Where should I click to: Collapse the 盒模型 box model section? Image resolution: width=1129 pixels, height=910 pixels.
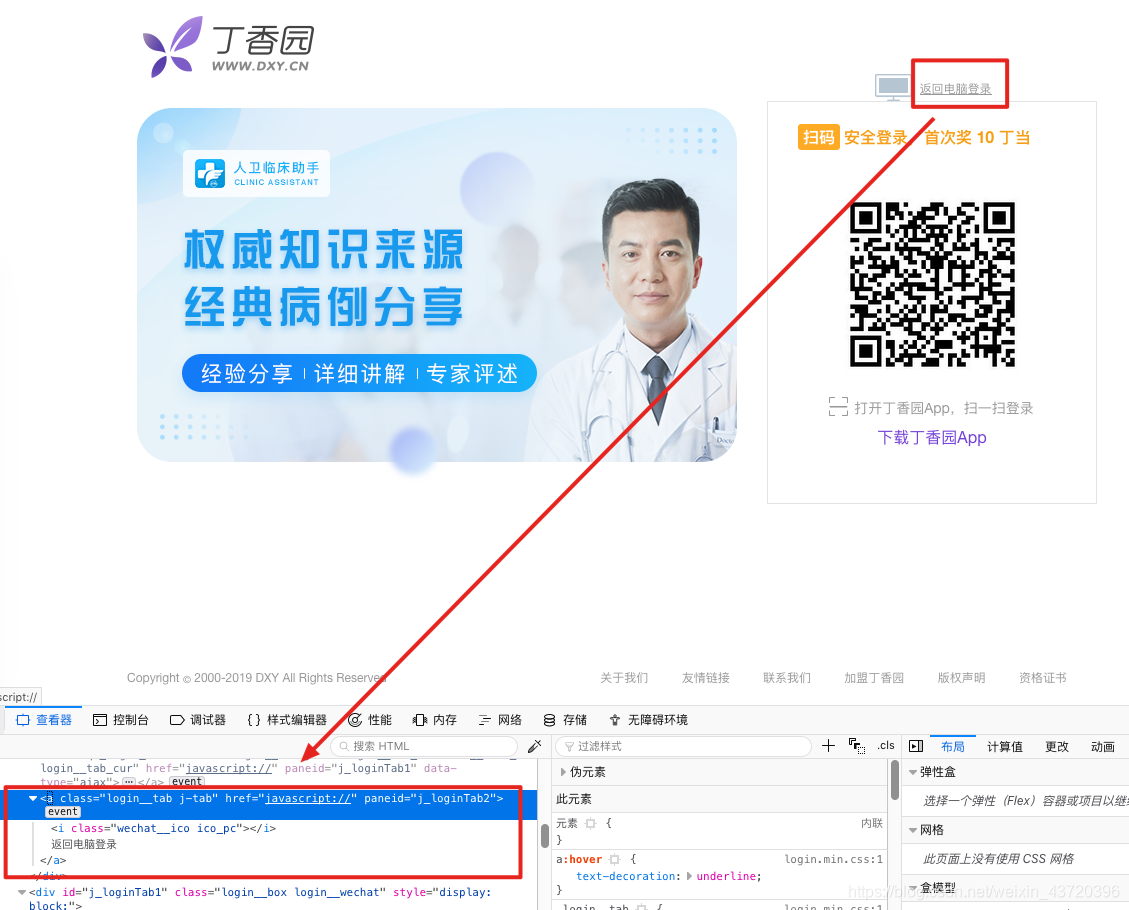coord(913,888)
